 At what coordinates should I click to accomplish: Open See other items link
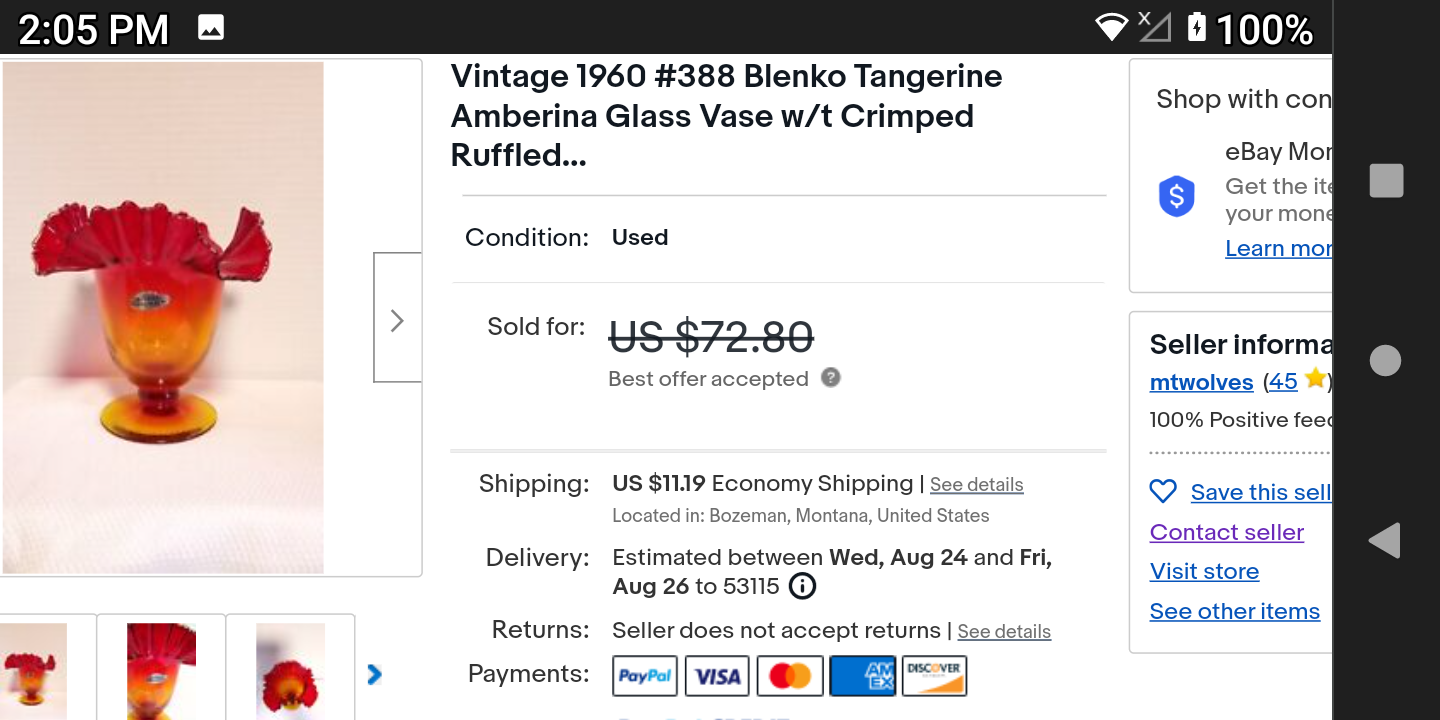tap(1235, 611)
